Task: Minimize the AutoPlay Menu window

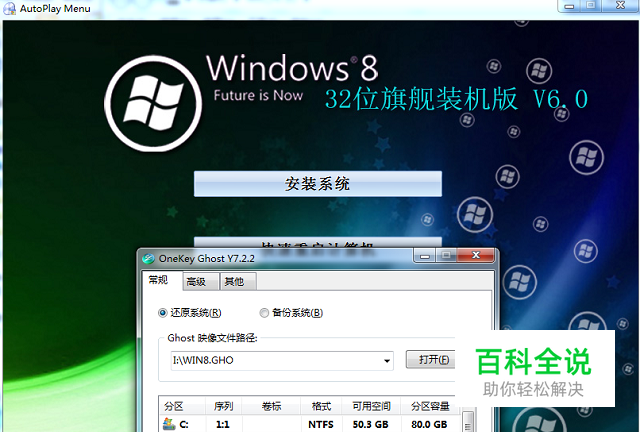Action: tap(569, 6)
